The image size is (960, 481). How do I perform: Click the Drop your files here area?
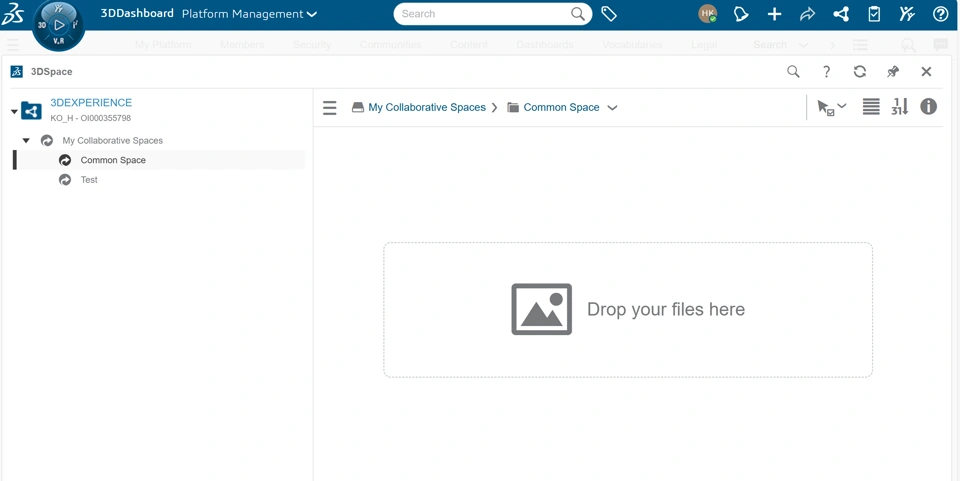coord(628,310)
